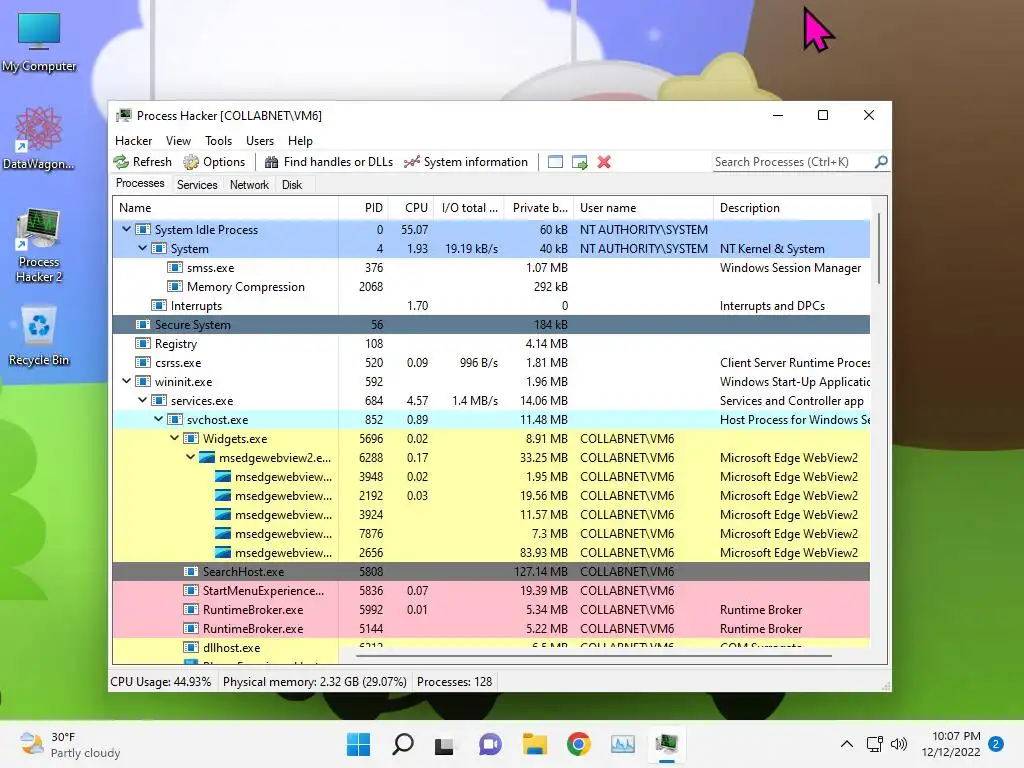
Task: Collapse the System tree node
Action: pyautogui.click(x=142, y=248)
